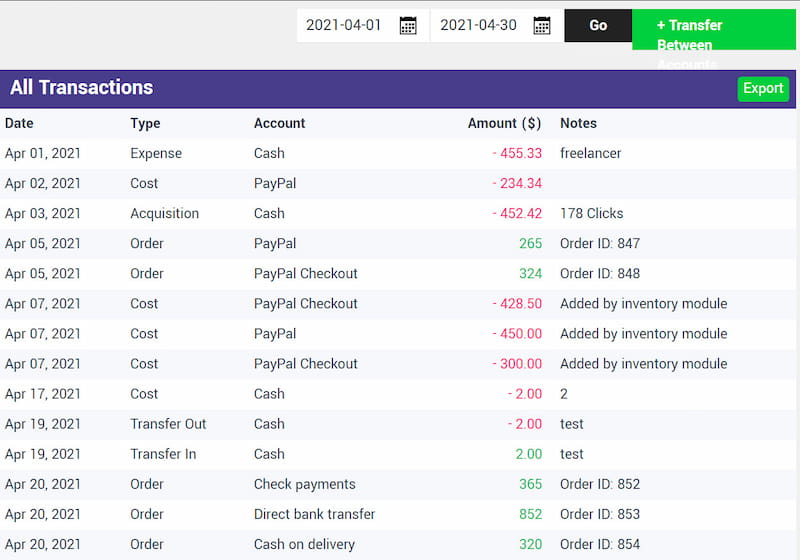Click the Go button
The image size is (800, 560).
[x=598, y=26]
